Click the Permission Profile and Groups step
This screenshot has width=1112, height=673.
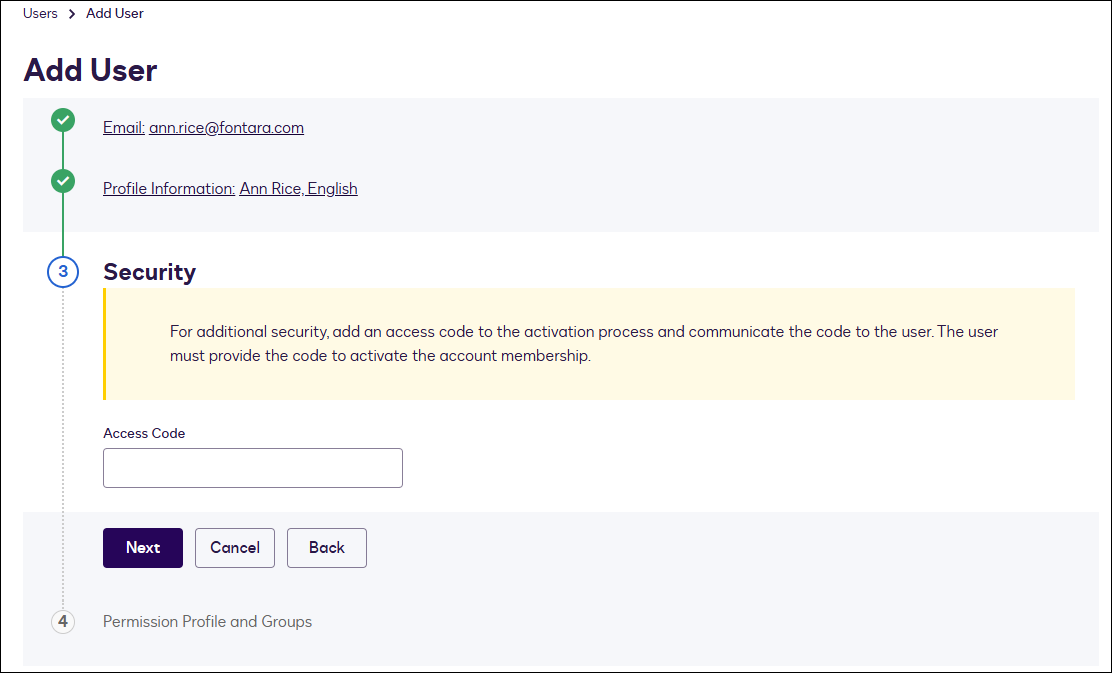207,622
